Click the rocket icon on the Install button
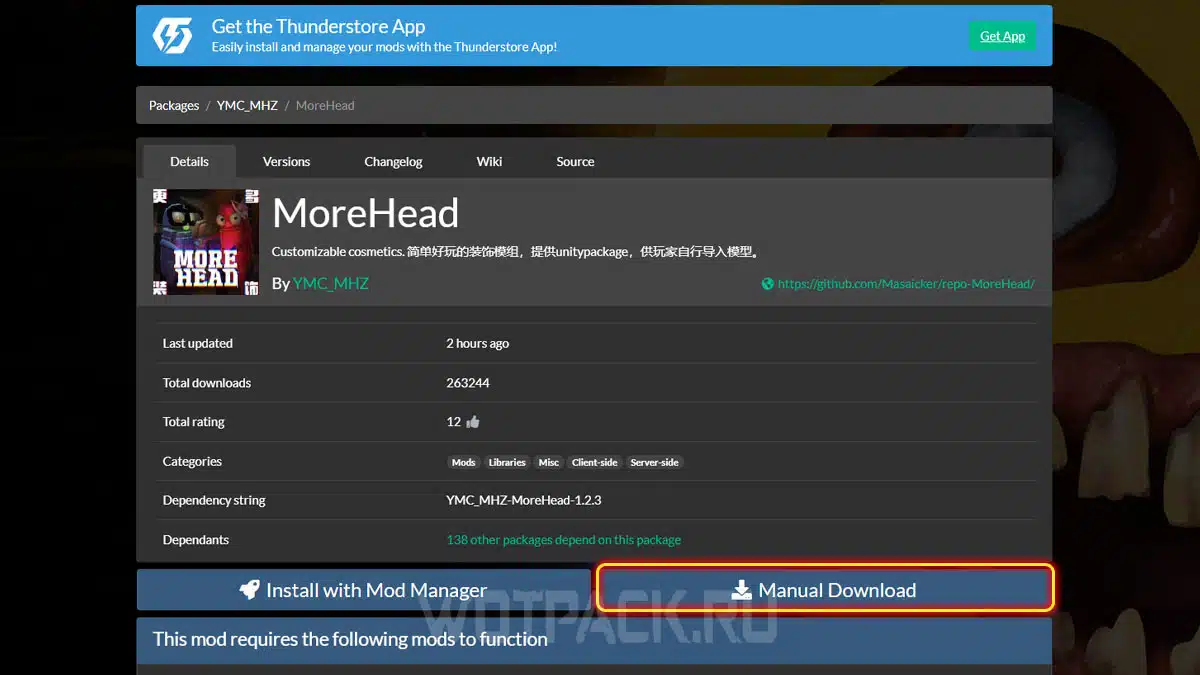 pyautogui.click(x=250, y=590)
